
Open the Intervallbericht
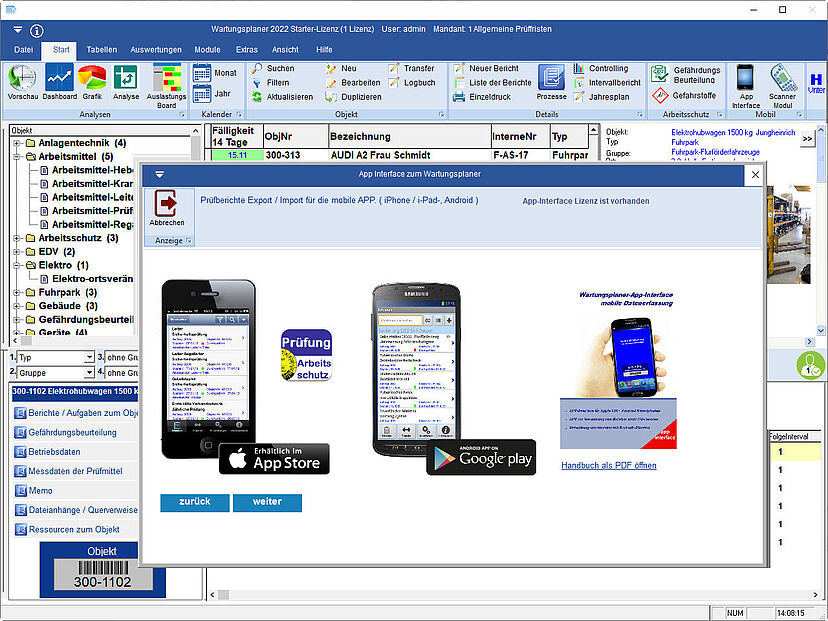point(607,82)
